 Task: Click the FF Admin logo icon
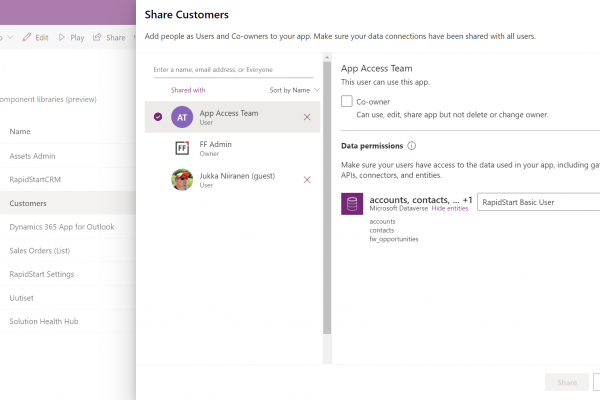pos(182,148)
